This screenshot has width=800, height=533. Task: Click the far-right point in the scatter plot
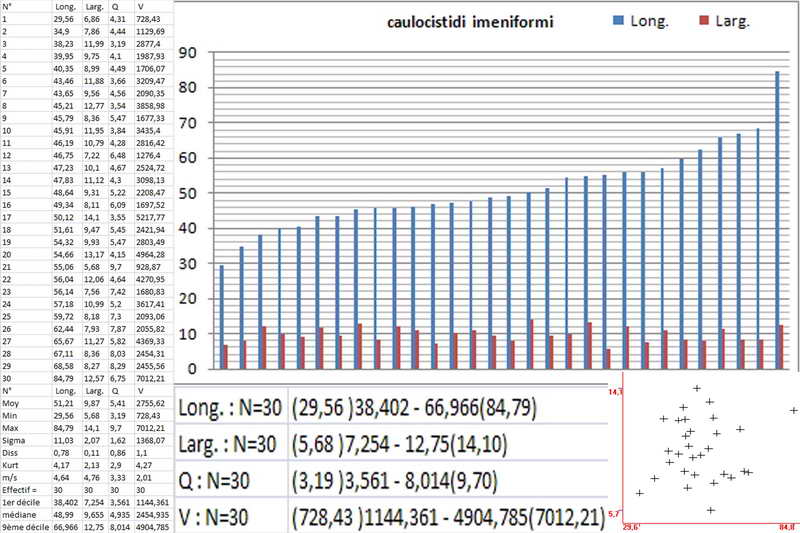coord(793,411)
